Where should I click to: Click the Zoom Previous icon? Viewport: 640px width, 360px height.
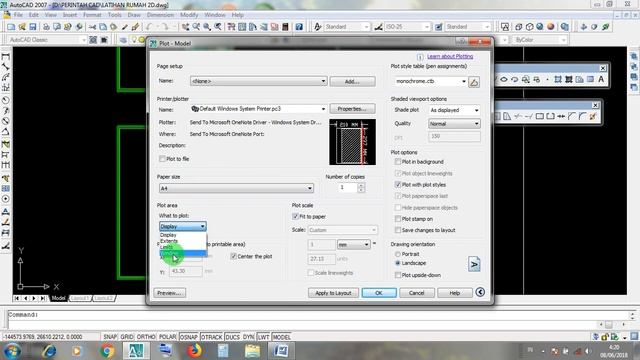[218, 27]
